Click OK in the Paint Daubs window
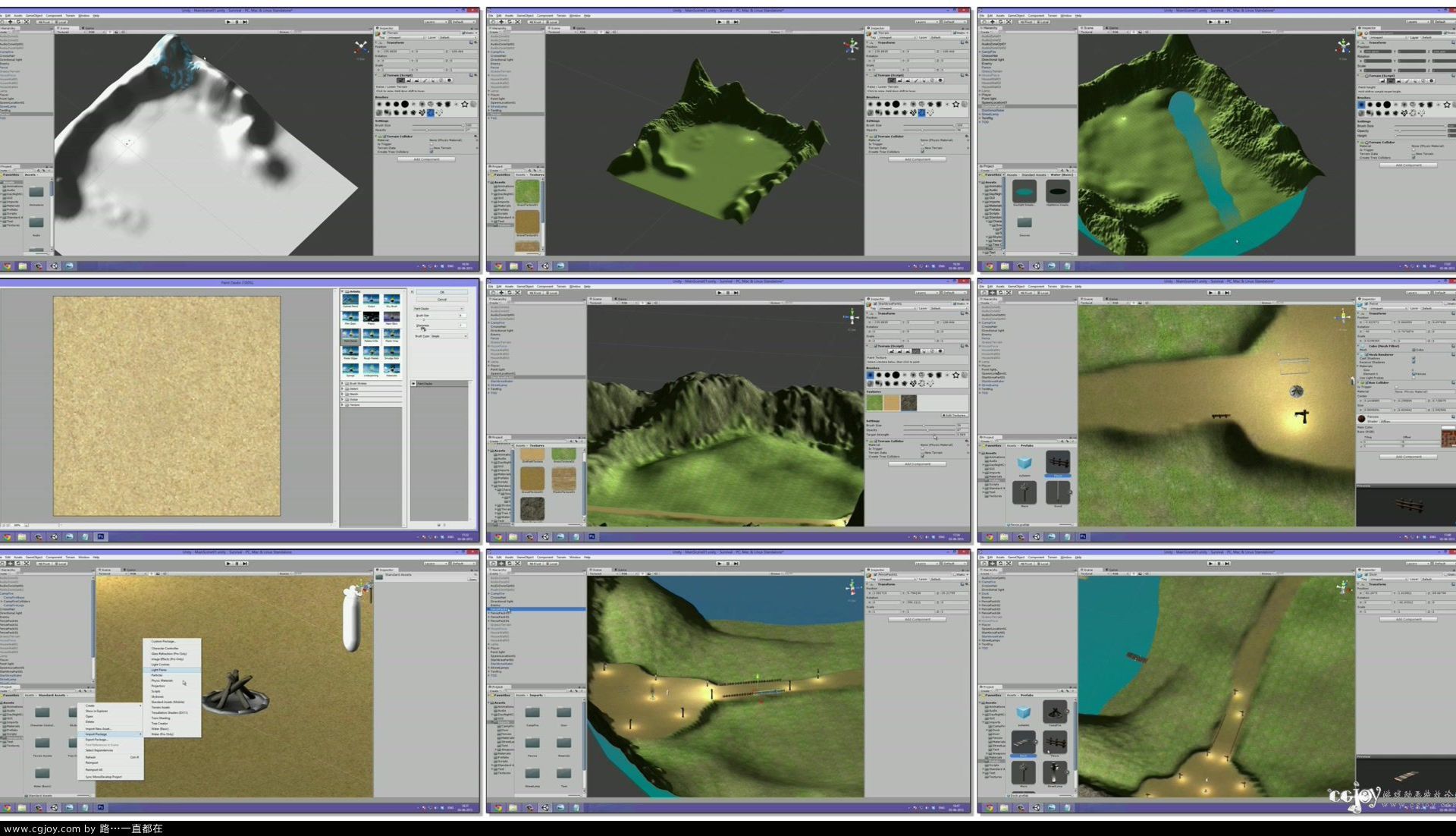The image size is (1456, 836). 442,292
